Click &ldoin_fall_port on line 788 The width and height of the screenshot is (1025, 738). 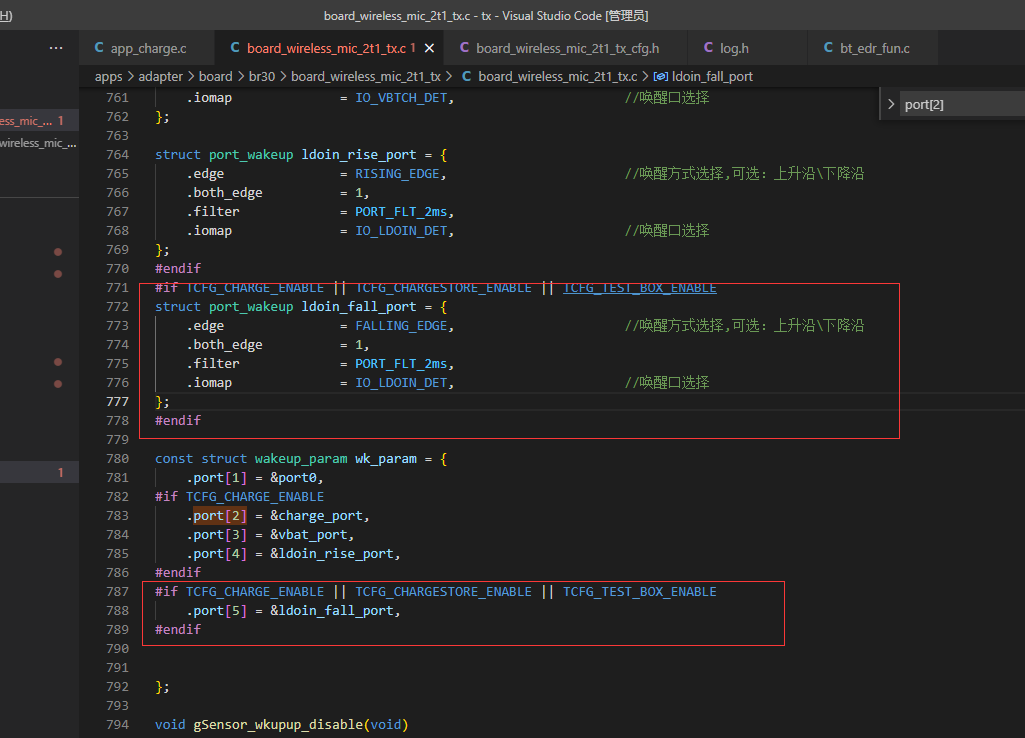pyautogui.click(x=331, y=611)
